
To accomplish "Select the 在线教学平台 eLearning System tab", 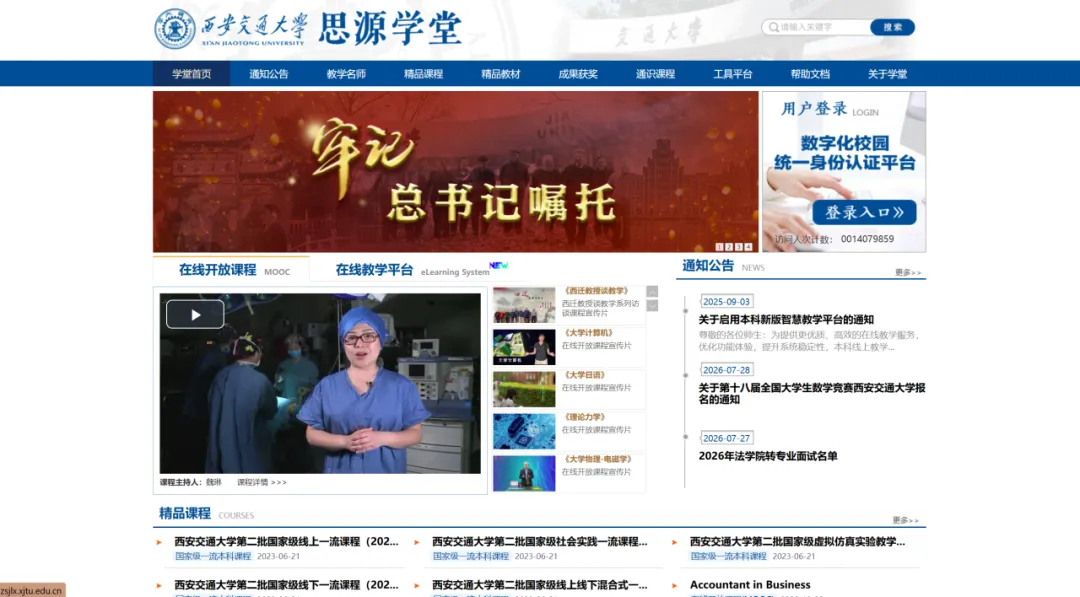I will (x=412, y=270).
